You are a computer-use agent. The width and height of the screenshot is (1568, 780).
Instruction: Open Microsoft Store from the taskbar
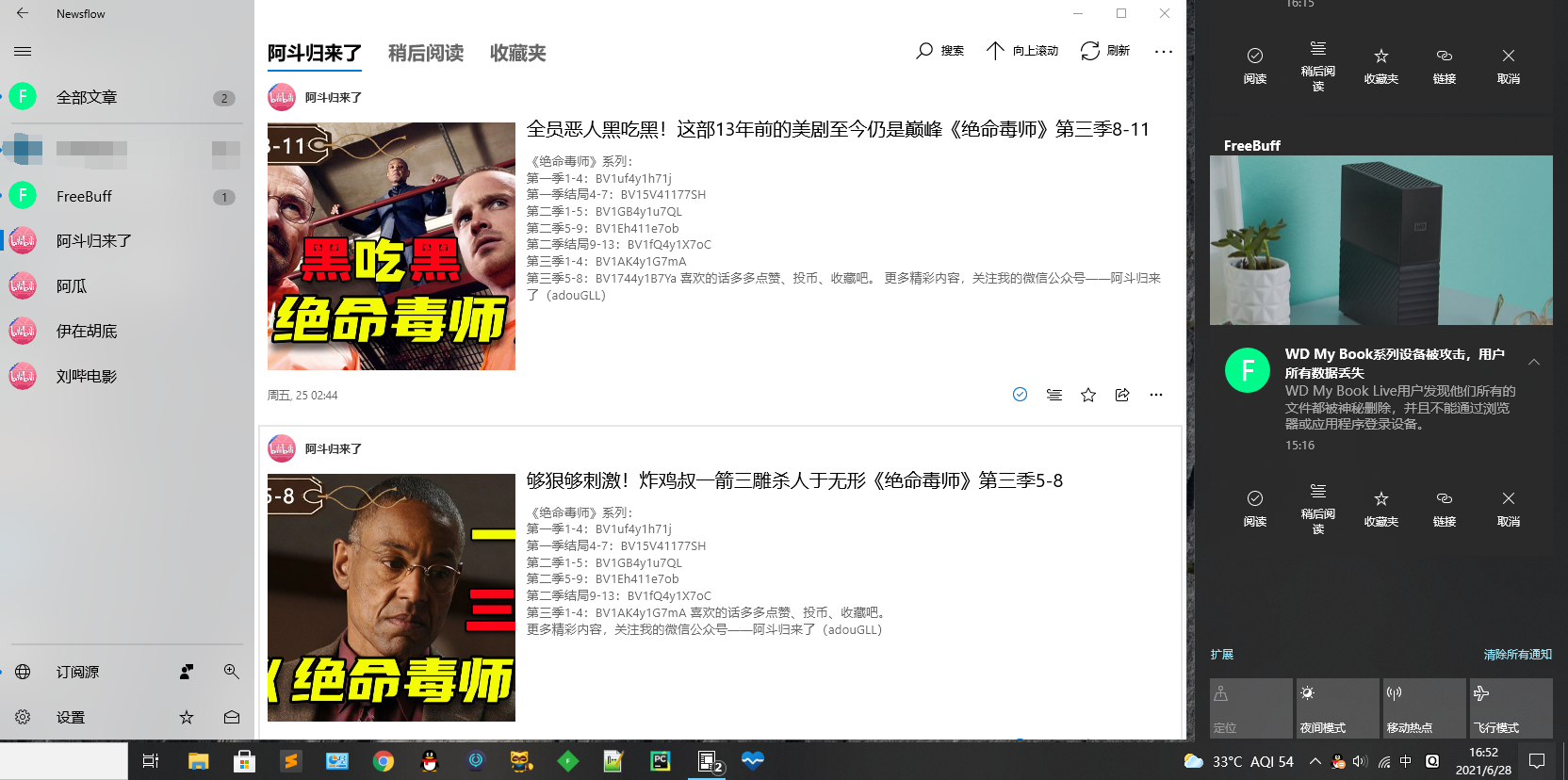click(244, 761)
